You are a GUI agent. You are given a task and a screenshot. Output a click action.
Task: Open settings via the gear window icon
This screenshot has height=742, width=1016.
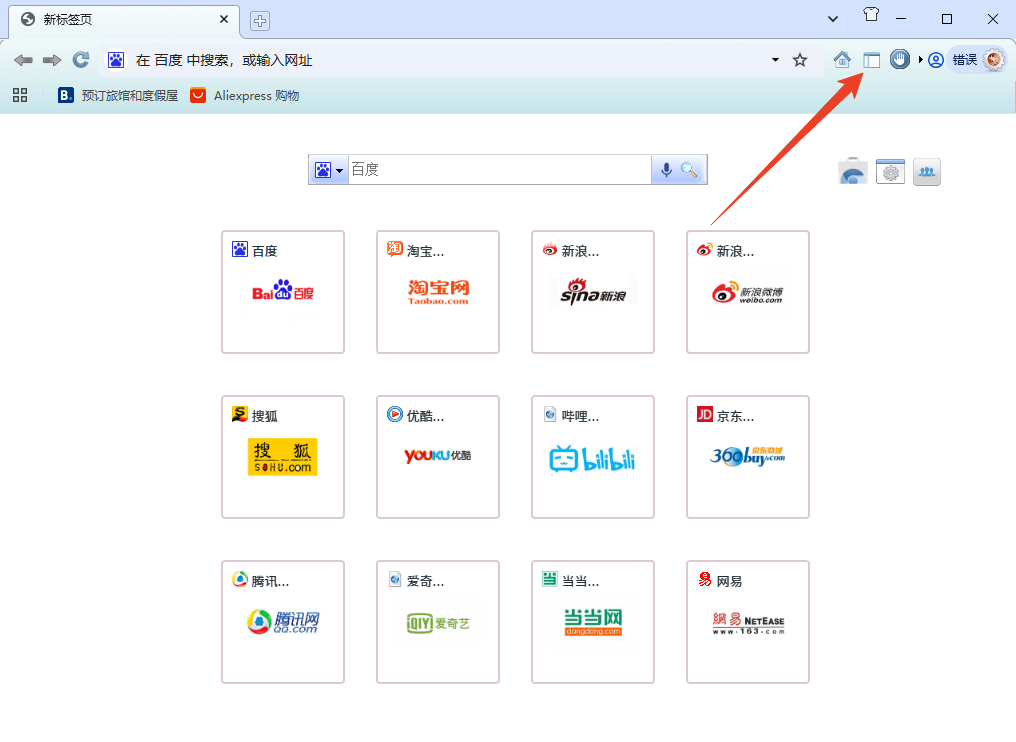(x=889, y=171)
